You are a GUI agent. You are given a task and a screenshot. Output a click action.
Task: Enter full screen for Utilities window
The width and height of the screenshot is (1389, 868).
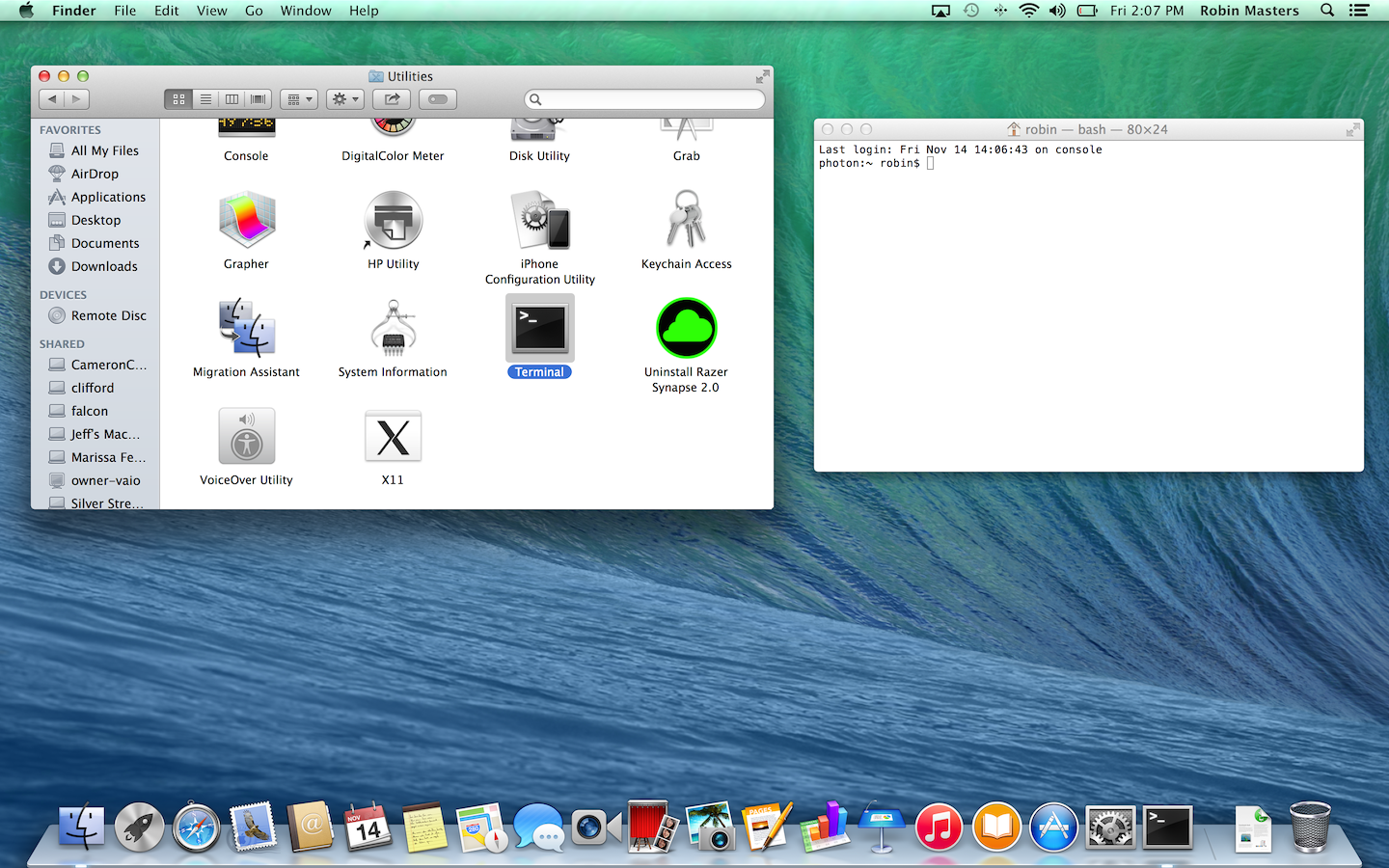click(x=762, y=76)
